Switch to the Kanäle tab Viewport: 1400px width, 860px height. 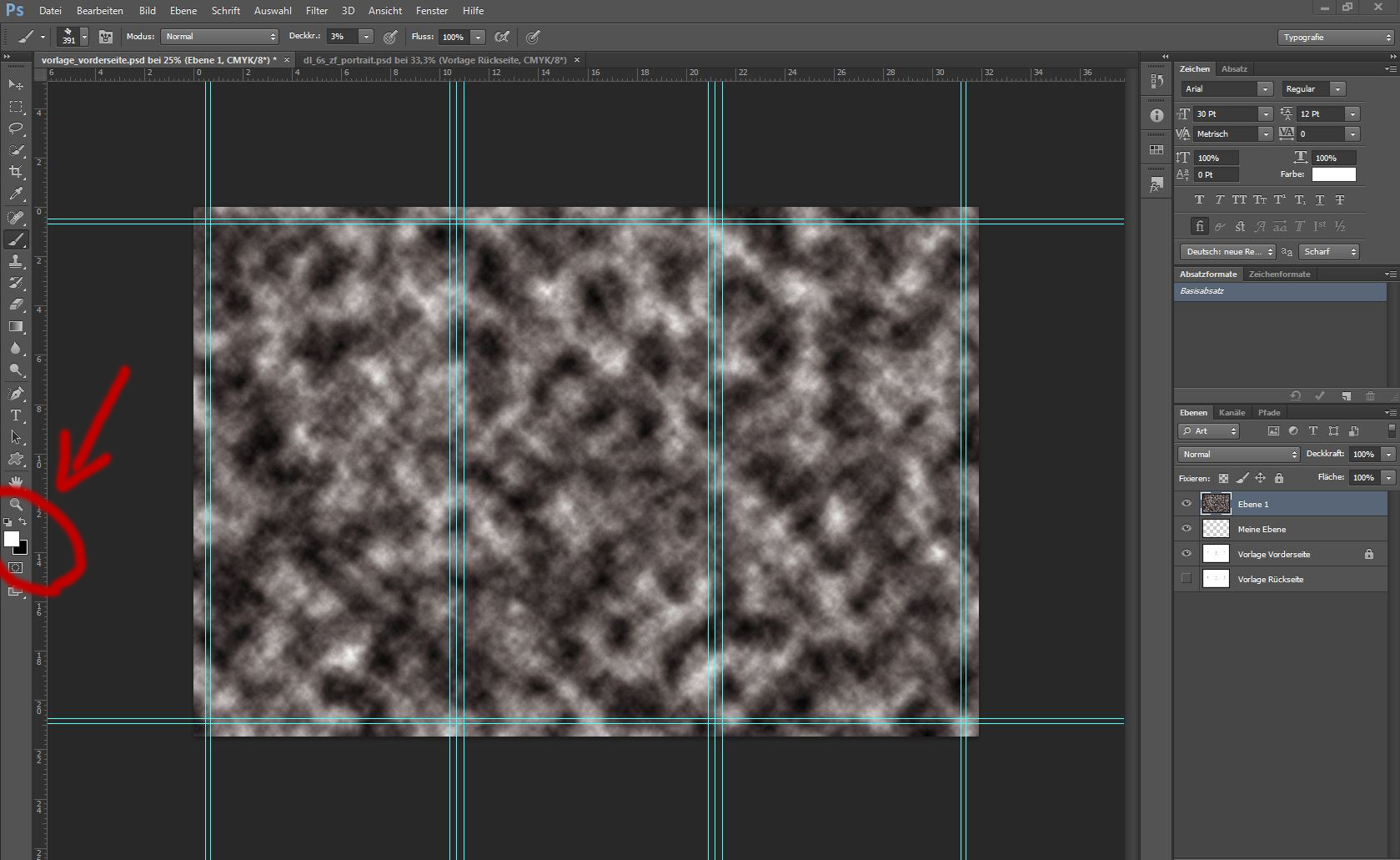click(x=1232, y=413)
